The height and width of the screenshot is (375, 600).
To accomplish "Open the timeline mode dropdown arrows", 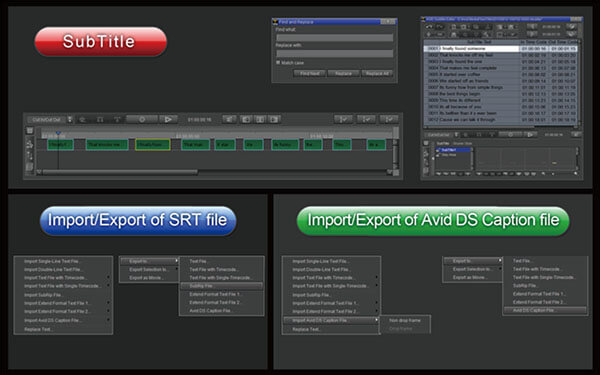I will (70, 119).
